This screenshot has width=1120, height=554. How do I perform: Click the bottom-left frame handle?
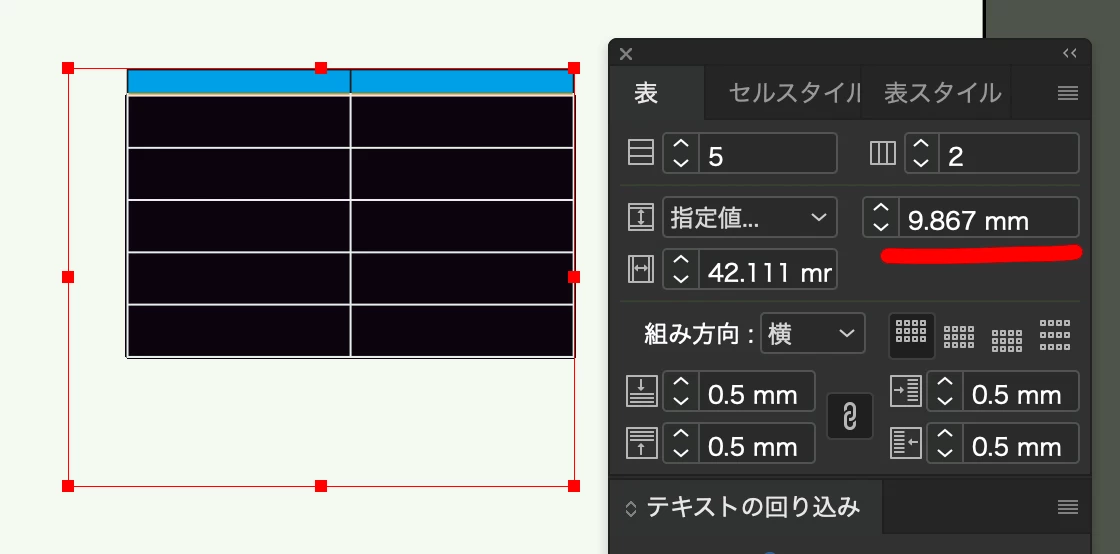[x=68, y=486]
